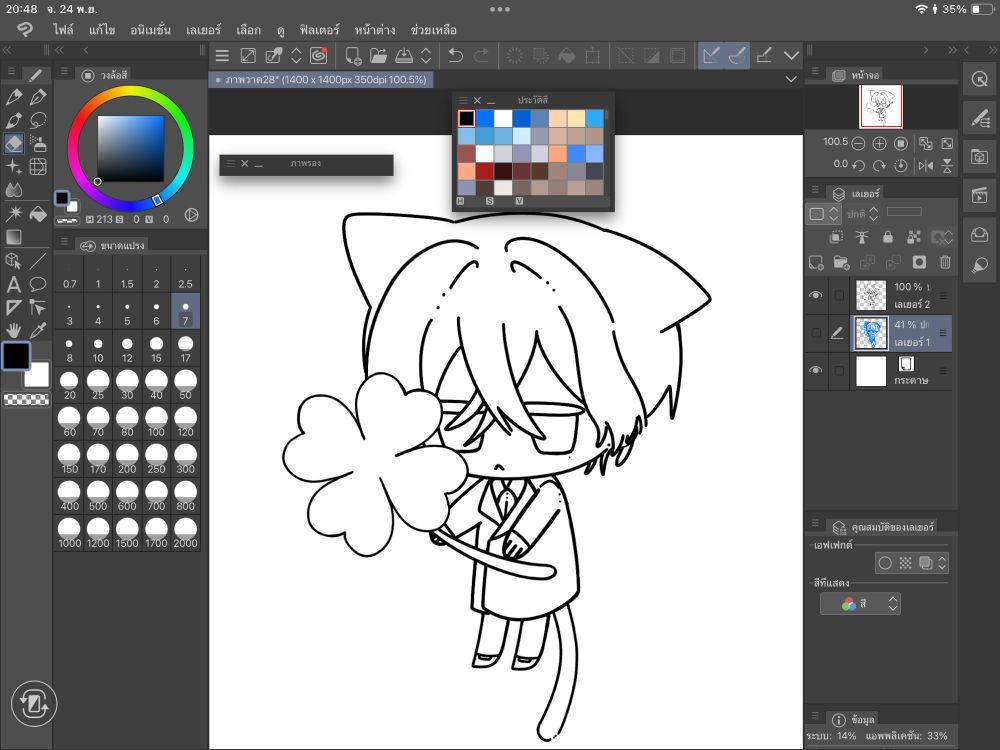Viewport: 1000px width, 750px height.
Task: Click zoom in plus in Navigator
Action: tap(879, 143)
